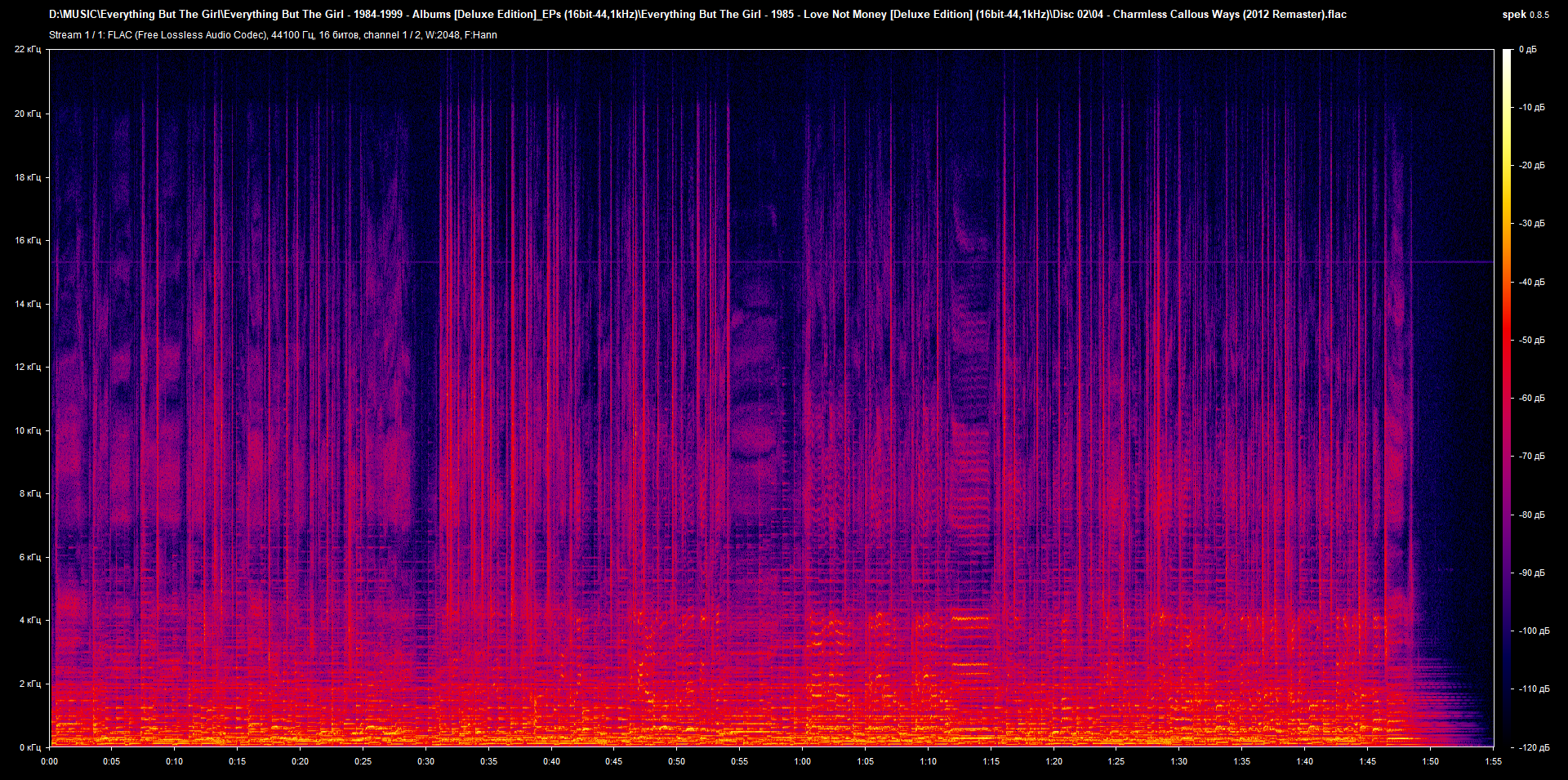Viewport: 1568px width, 780px height.
Task: Click the -70 дБ level label
Action: tap(1531, 457)
